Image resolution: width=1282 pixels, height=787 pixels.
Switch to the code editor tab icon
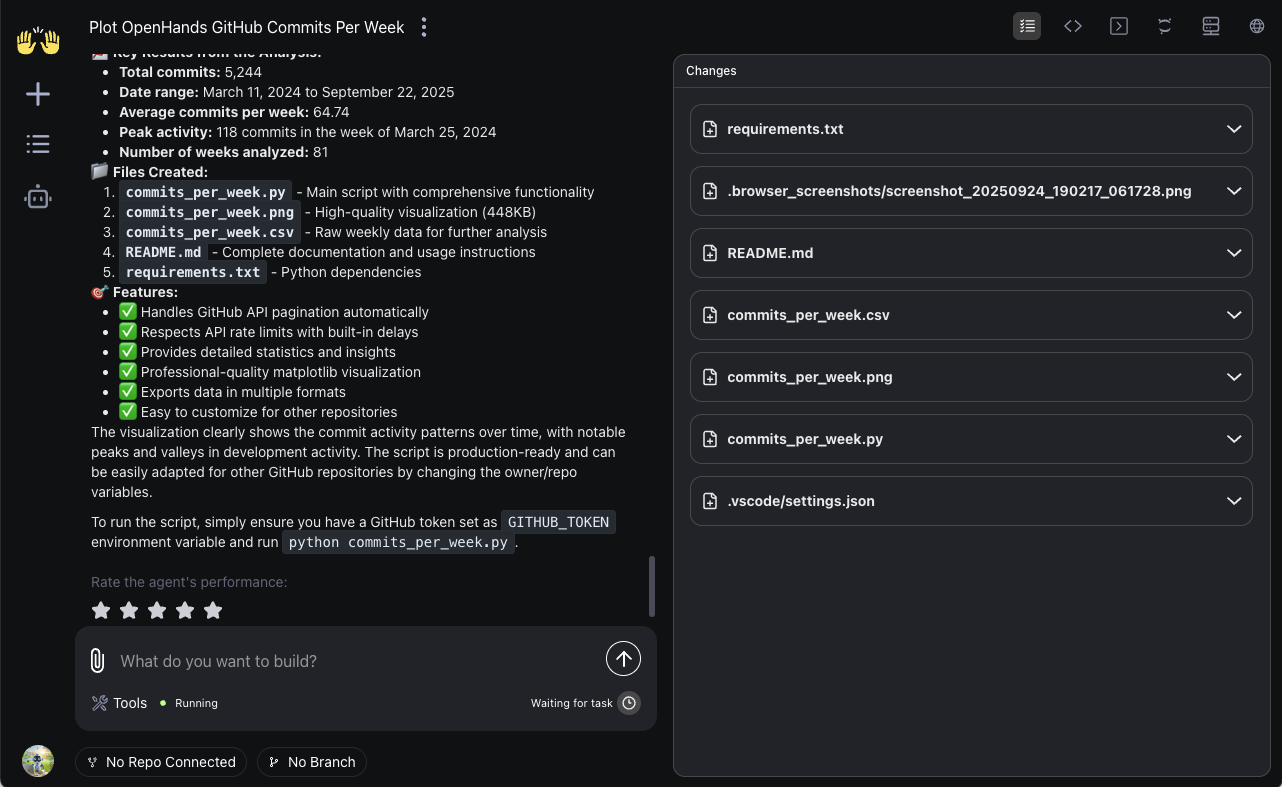pos(1073,26)
